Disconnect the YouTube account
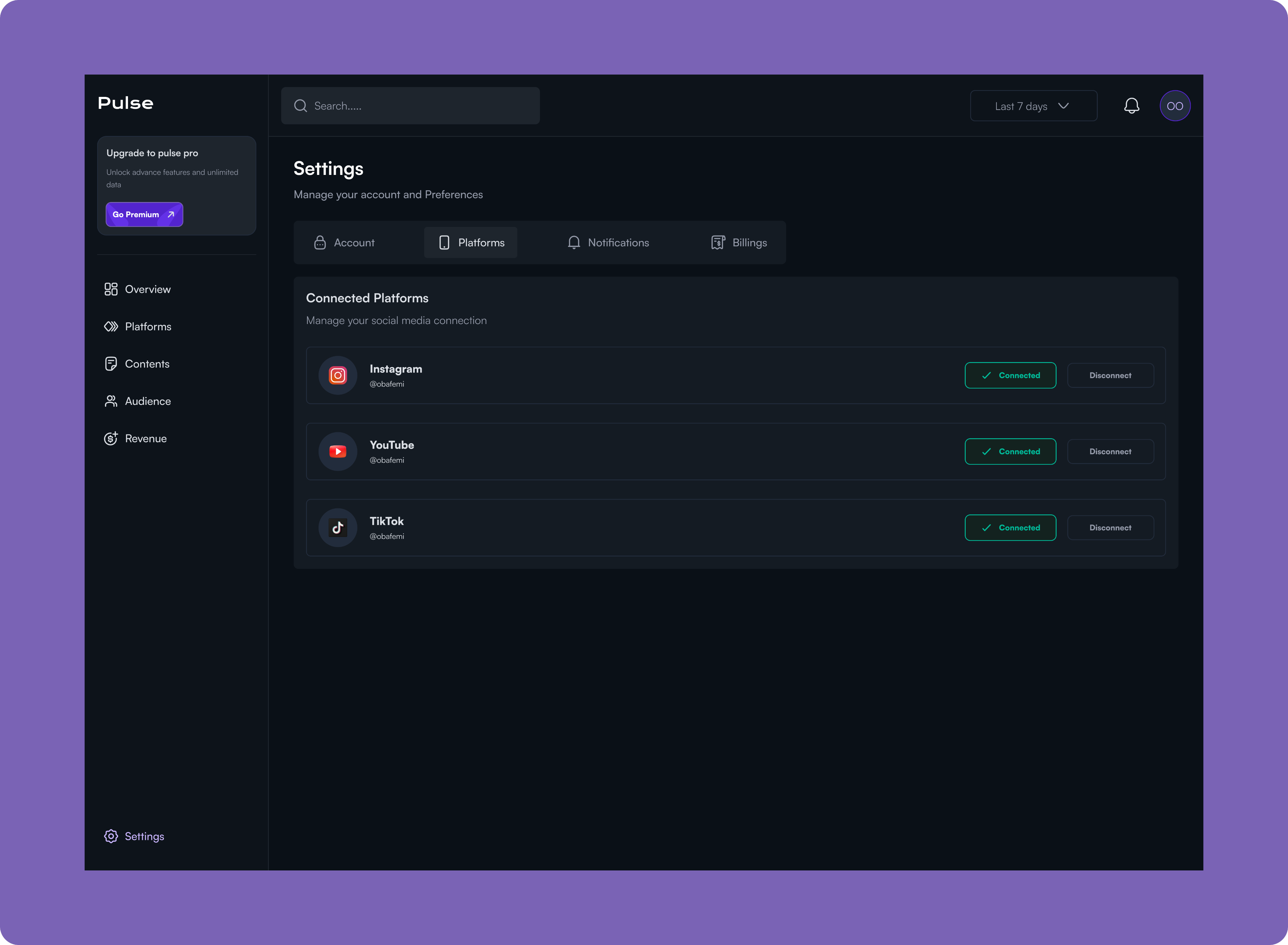This screenshot has width=1288, height=945. tap(1110, 451)
